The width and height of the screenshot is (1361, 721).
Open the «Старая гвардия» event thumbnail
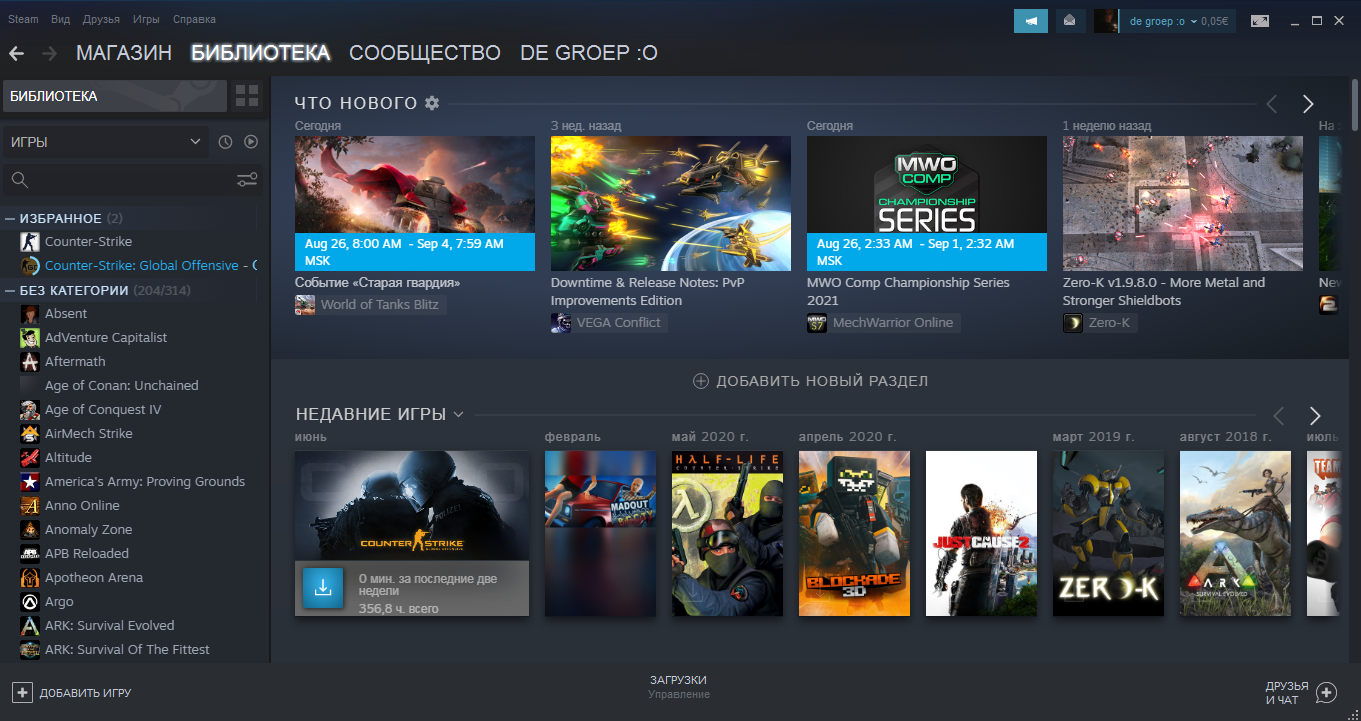coord(415,204)
